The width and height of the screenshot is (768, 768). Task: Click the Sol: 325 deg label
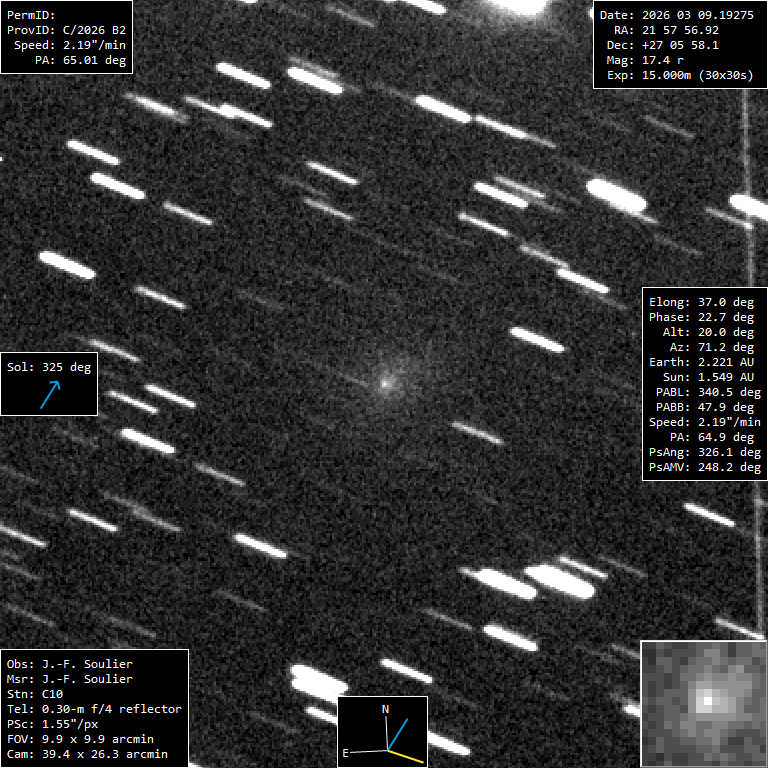coord(48,367)
